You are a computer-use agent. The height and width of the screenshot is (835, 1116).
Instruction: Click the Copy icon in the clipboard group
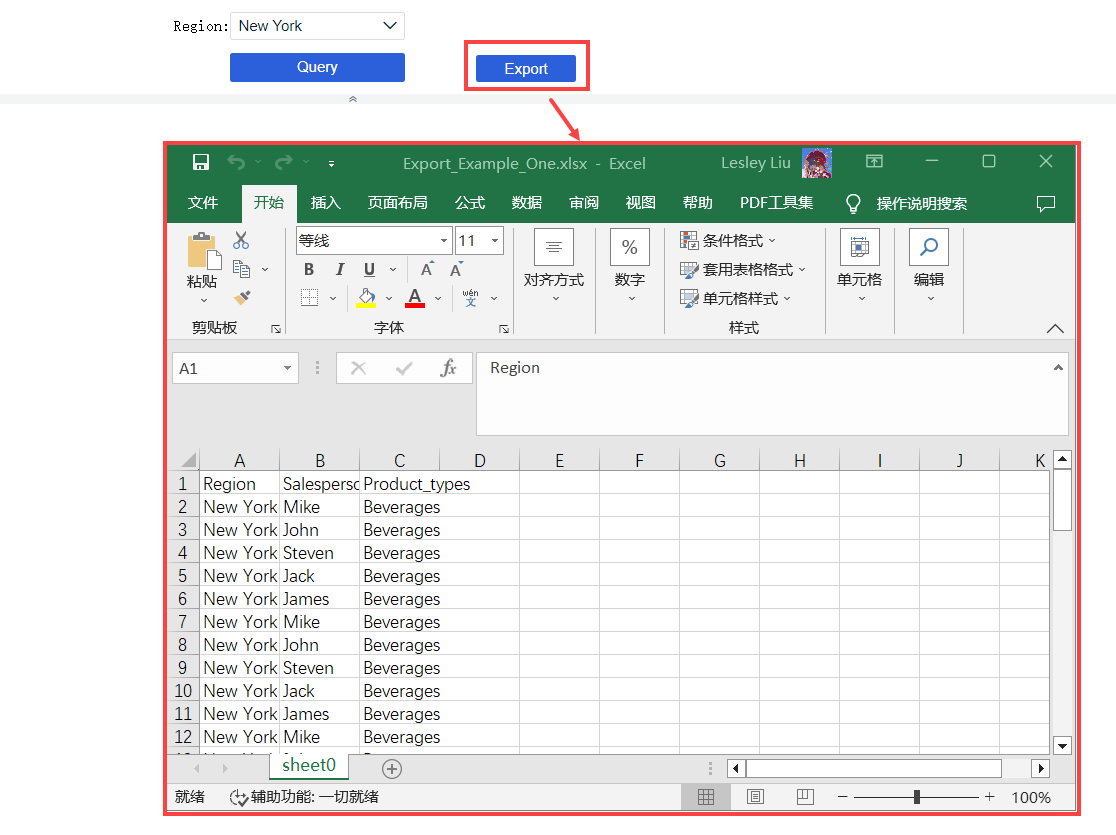[239, 267]
